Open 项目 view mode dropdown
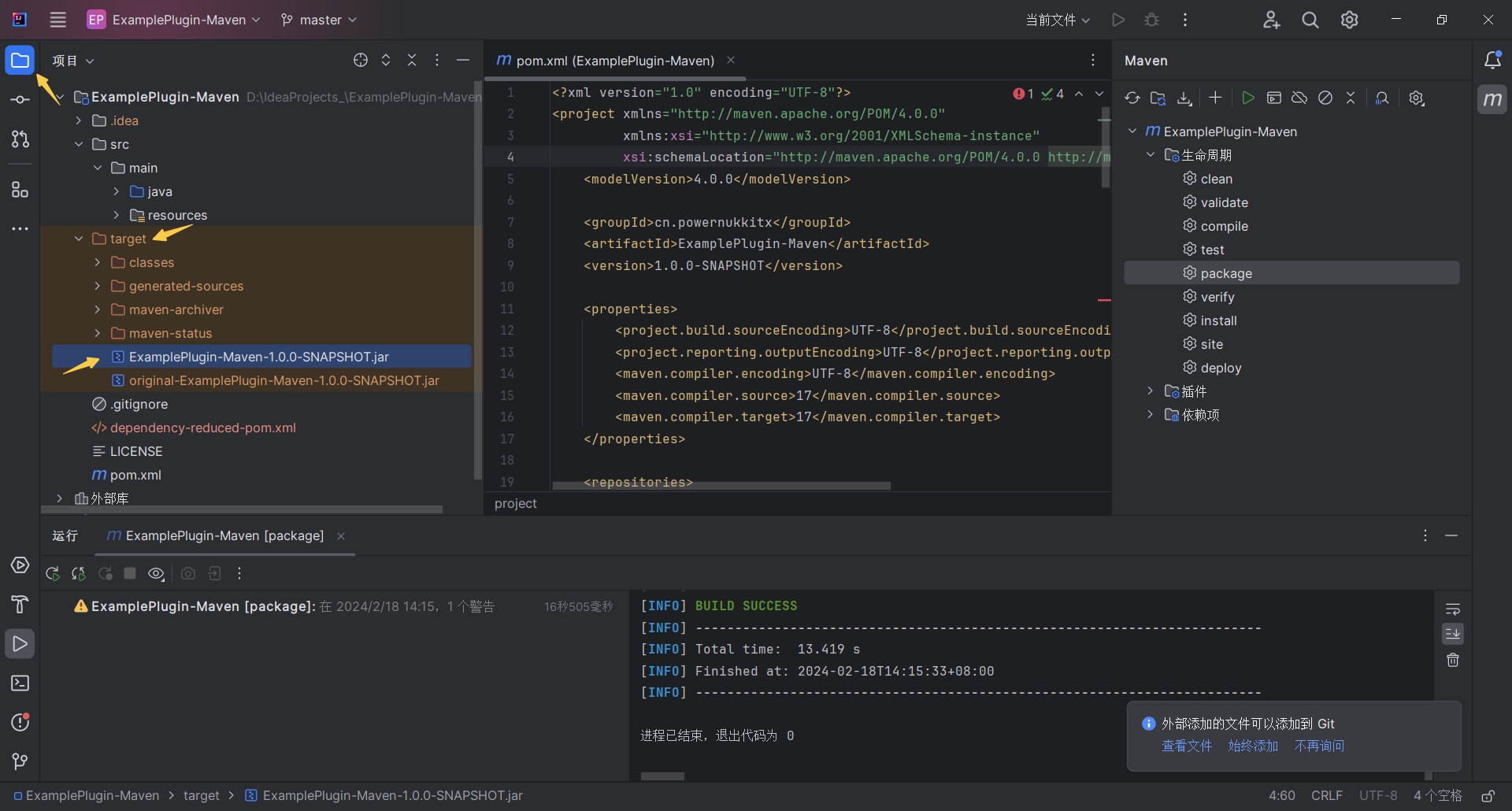The width and height of the screenshot is (1512, 811). [x=73, y=61]
